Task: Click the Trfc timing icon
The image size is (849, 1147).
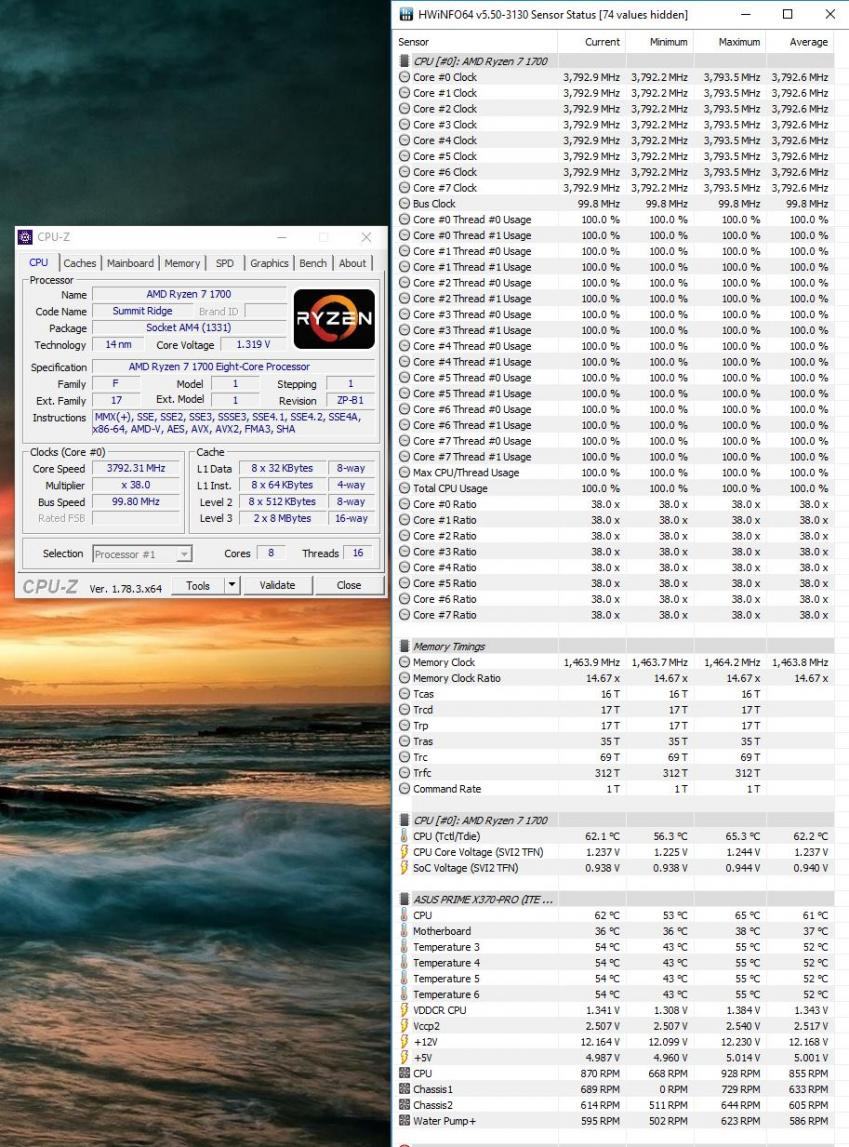Action: point(404,773)
